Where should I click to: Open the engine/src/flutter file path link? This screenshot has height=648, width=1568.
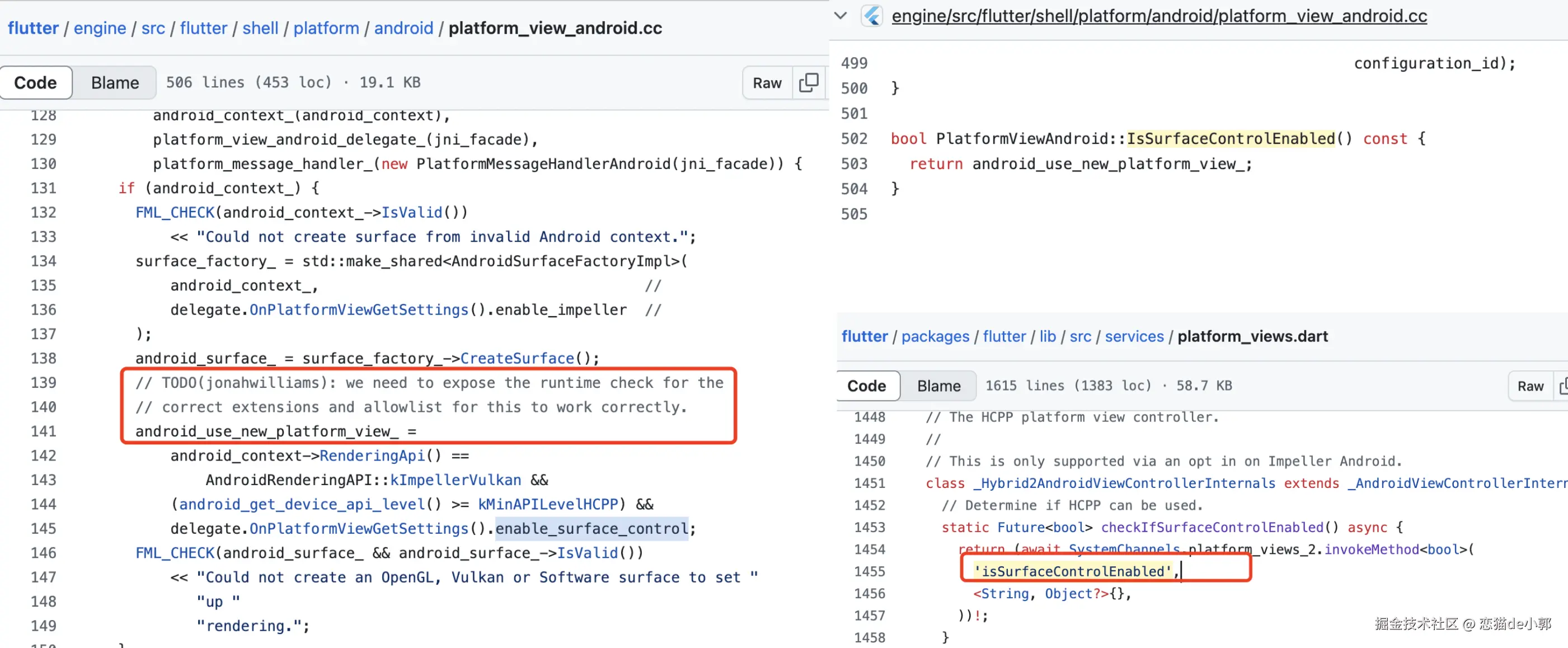(1158, 16)
